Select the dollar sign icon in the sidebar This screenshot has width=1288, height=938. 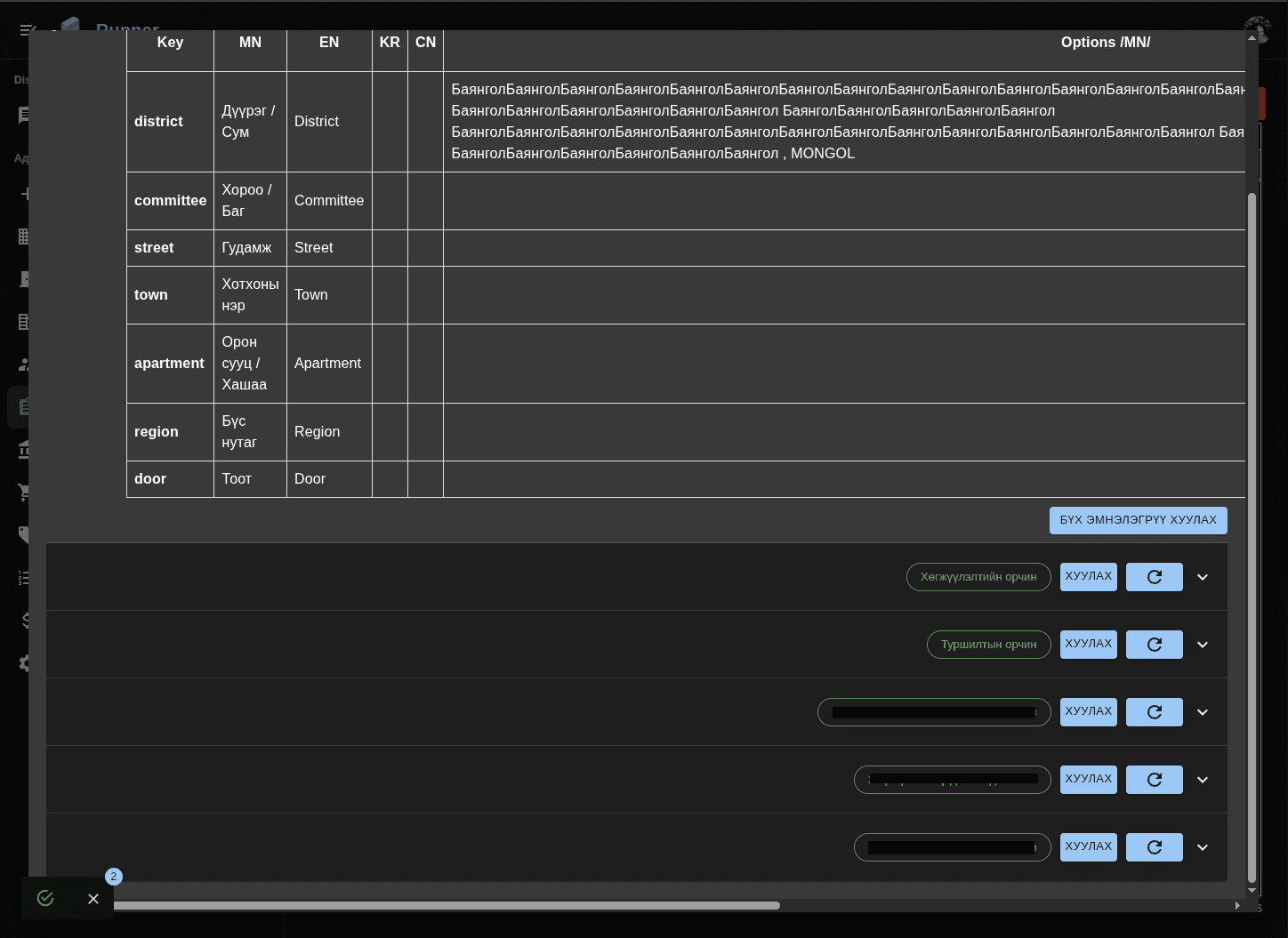click(x=26, y=620)
